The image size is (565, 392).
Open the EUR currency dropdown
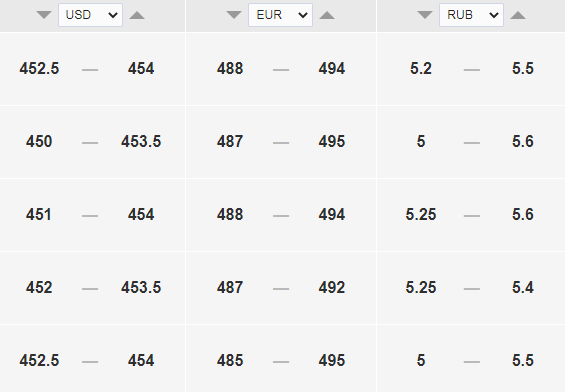tap(280, 15)
